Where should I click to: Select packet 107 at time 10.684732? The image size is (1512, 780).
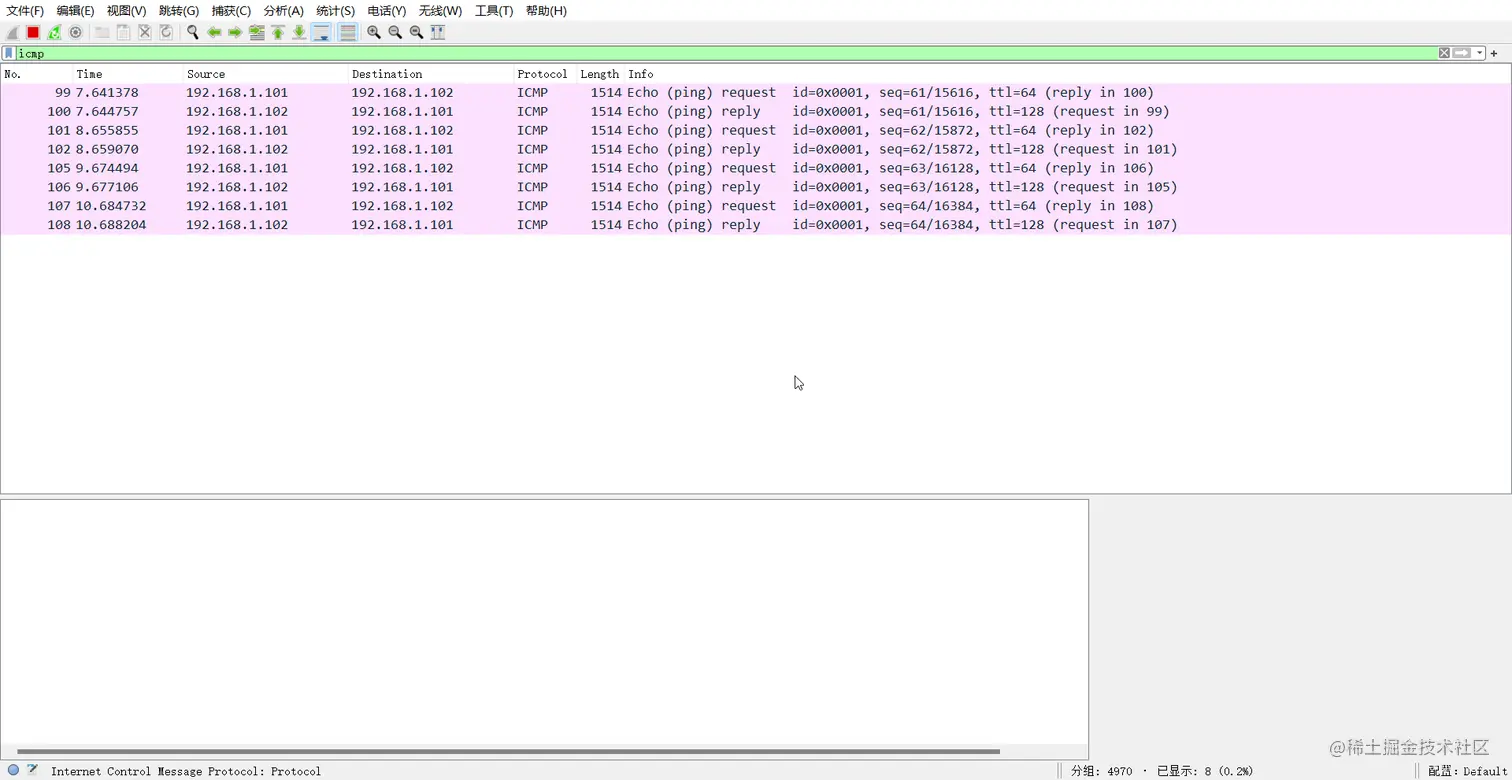[x=755, y=207]
